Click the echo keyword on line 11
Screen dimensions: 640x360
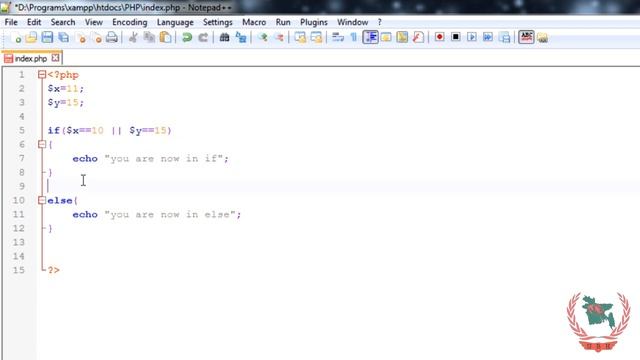85,214
